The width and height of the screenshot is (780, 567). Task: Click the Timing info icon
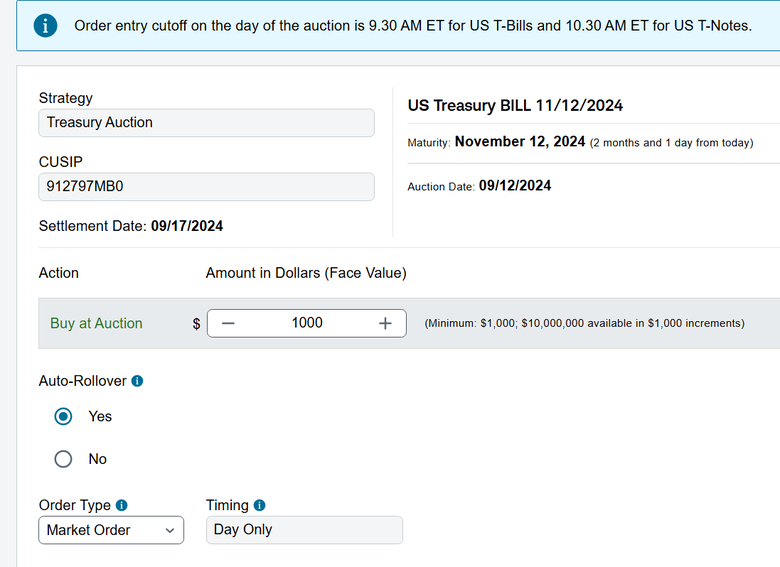pos(259,506)
